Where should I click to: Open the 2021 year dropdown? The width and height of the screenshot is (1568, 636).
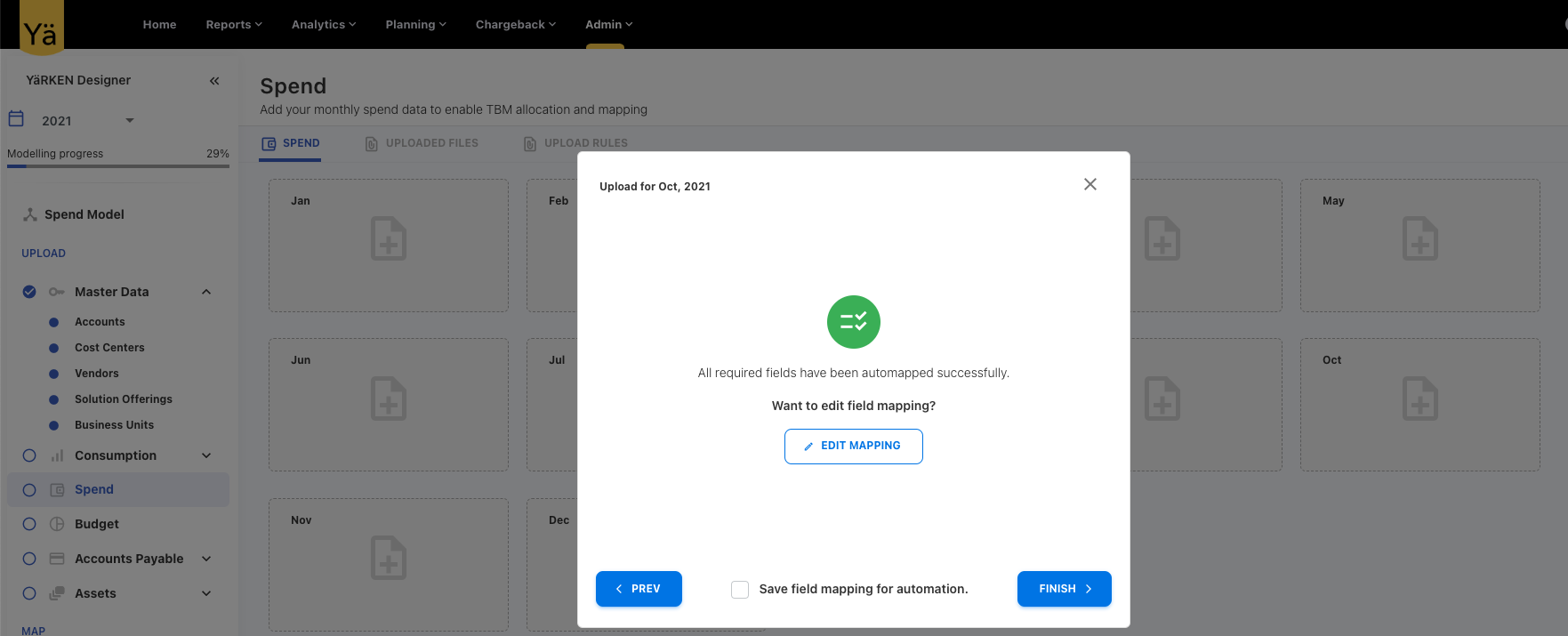[129, 120]
